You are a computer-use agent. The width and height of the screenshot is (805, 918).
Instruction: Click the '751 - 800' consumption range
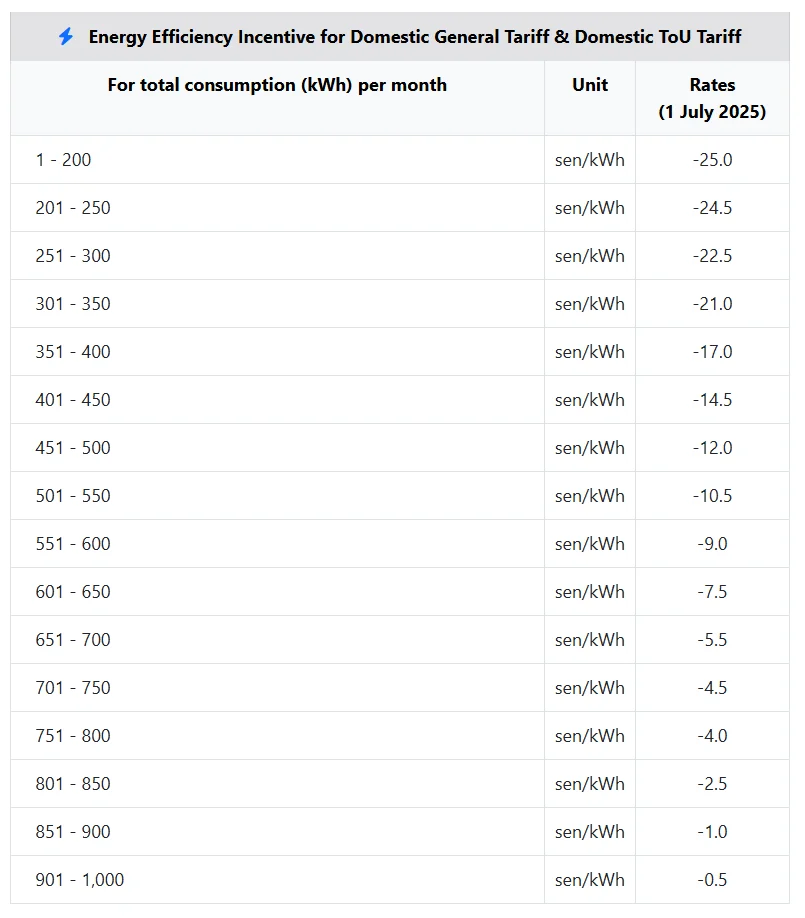coord(73,736)
